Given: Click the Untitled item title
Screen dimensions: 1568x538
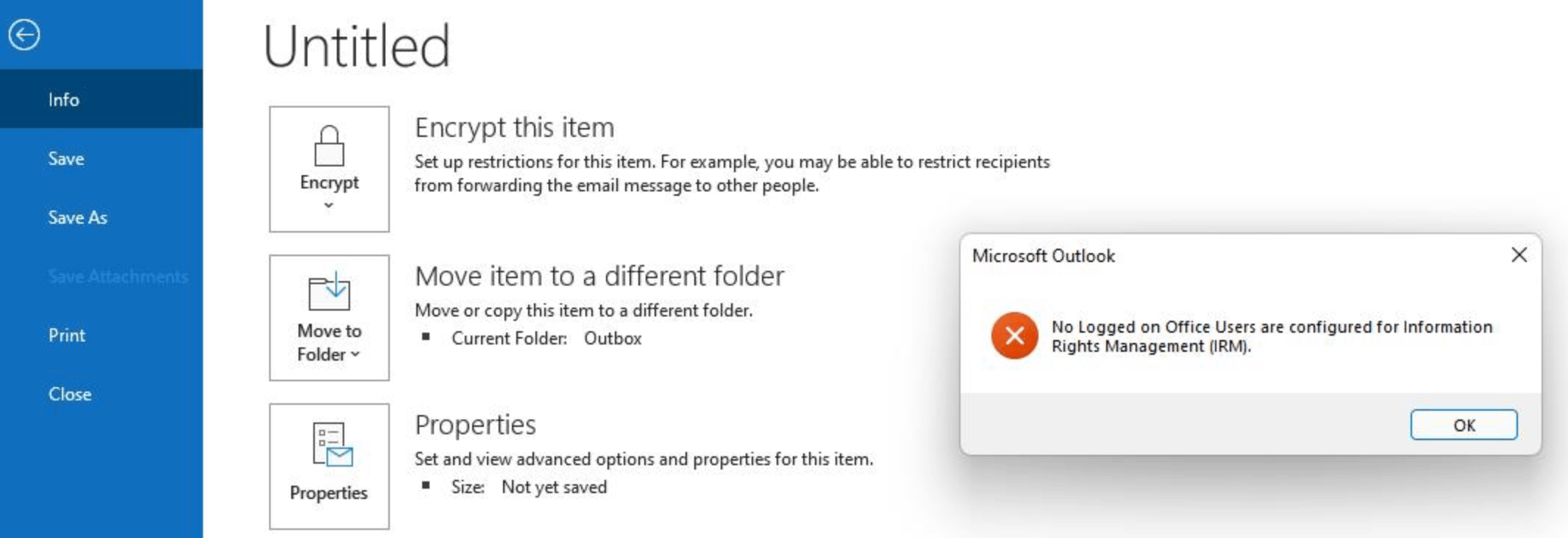Looking at the screenshot, I should tap(357, 46).
